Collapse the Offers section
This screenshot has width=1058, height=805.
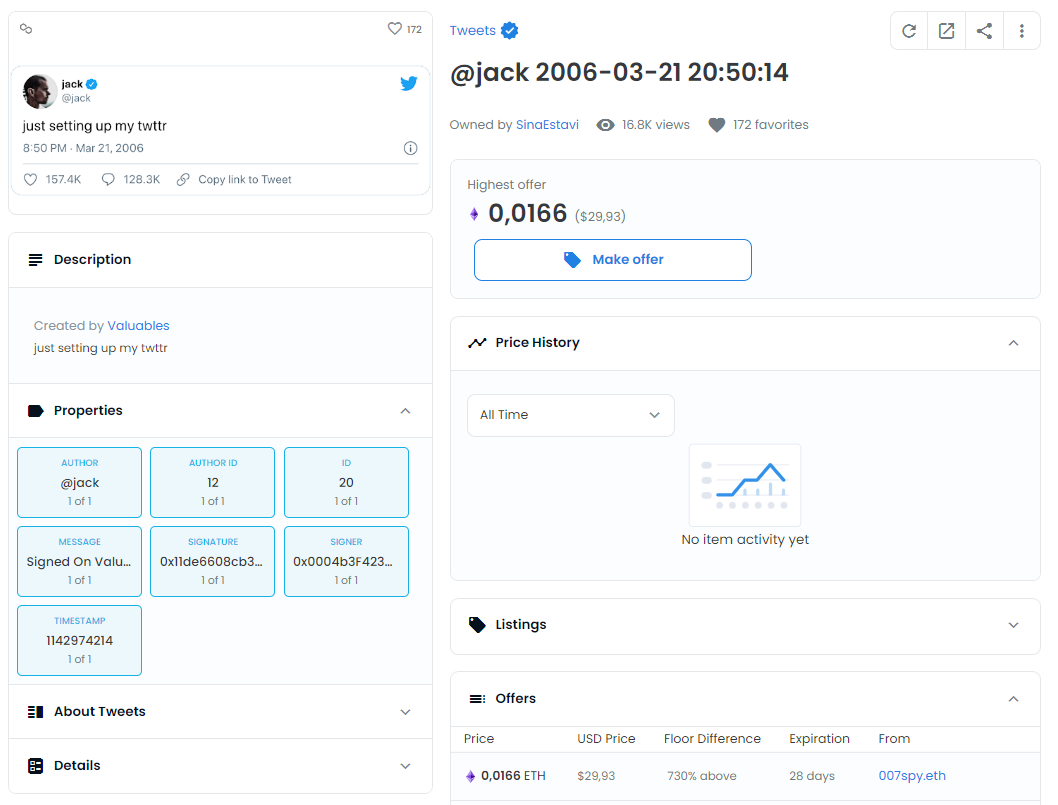[1013, 698]
